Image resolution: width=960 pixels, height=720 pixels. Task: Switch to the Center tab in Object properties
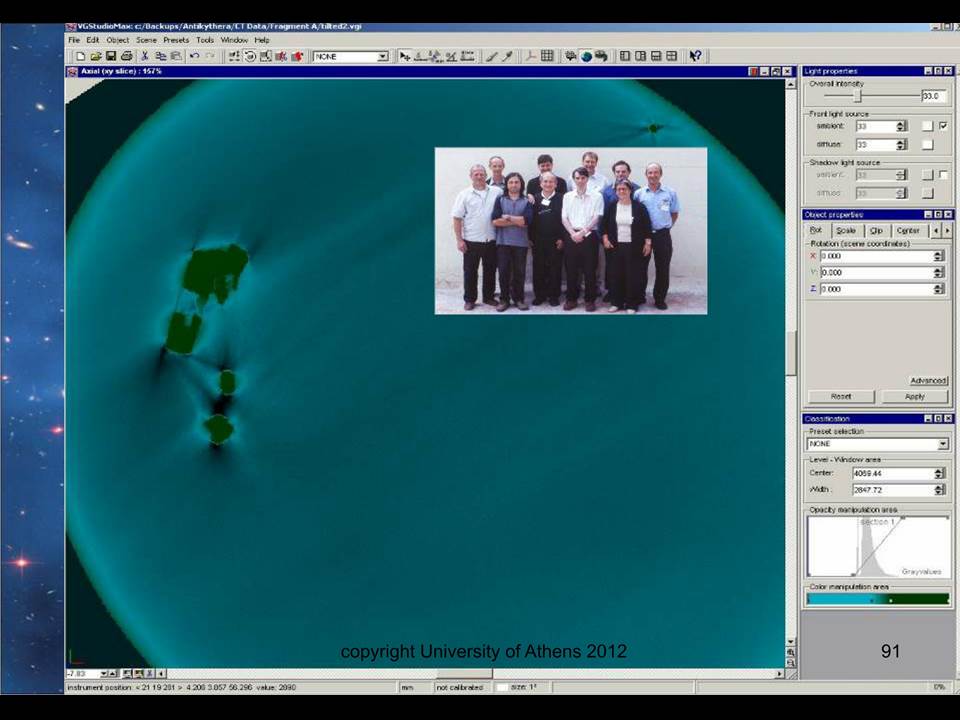(x=908, y=231)
